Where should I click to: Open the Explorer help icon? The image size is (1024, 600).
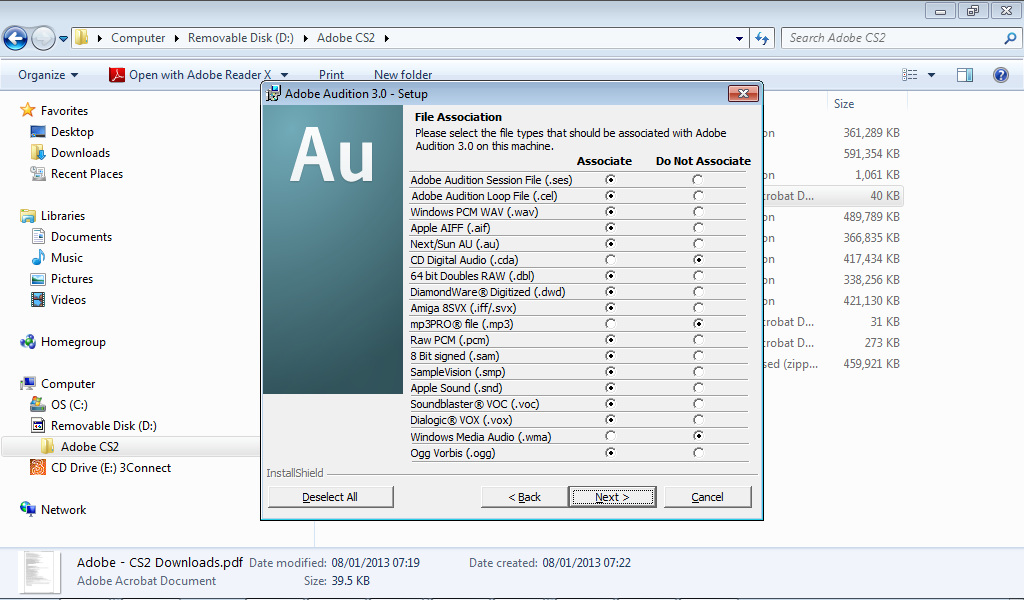point(1000,75)
